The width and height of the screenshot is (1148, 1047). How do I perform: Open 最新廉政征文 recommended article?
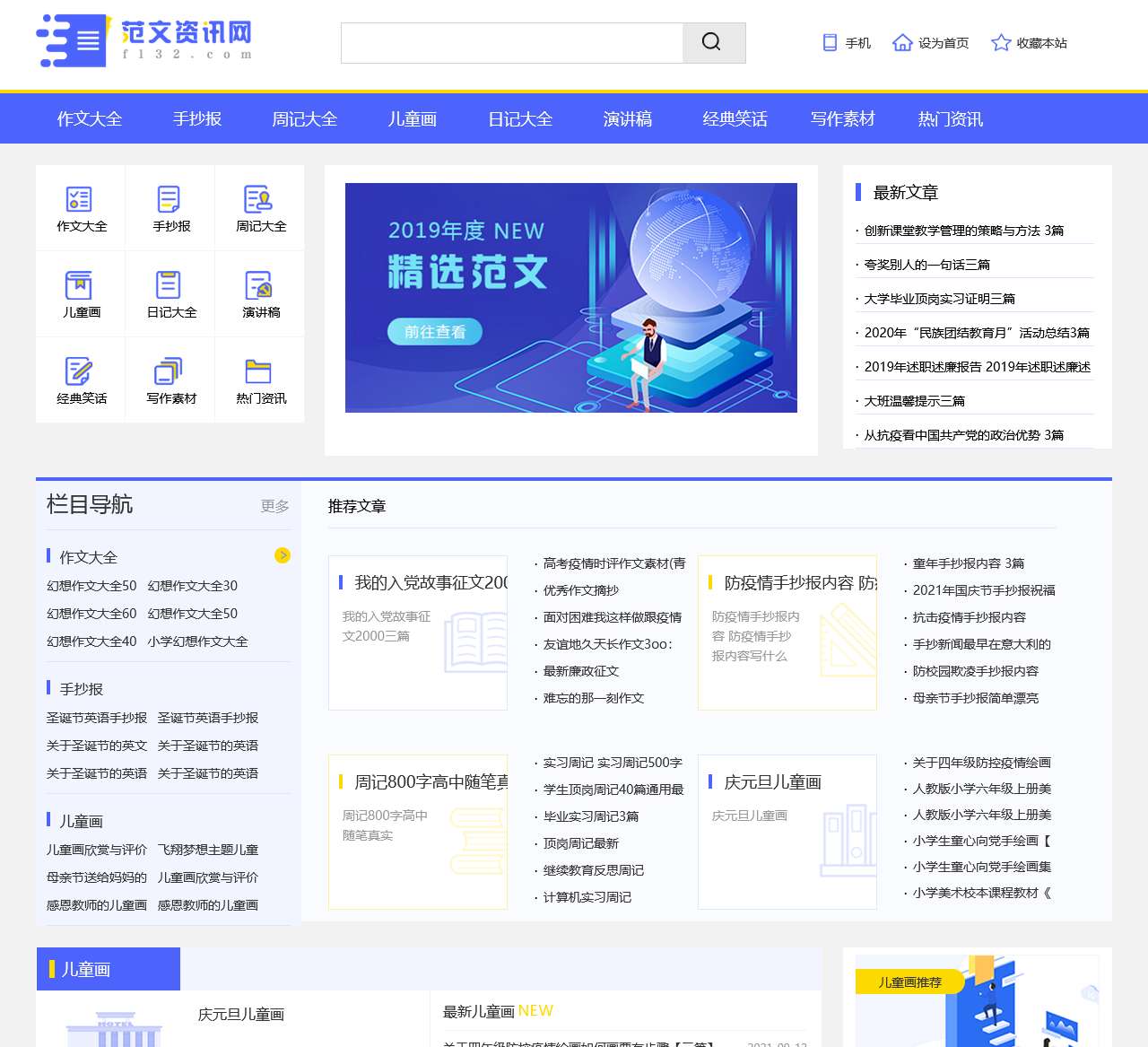[581, 671]
